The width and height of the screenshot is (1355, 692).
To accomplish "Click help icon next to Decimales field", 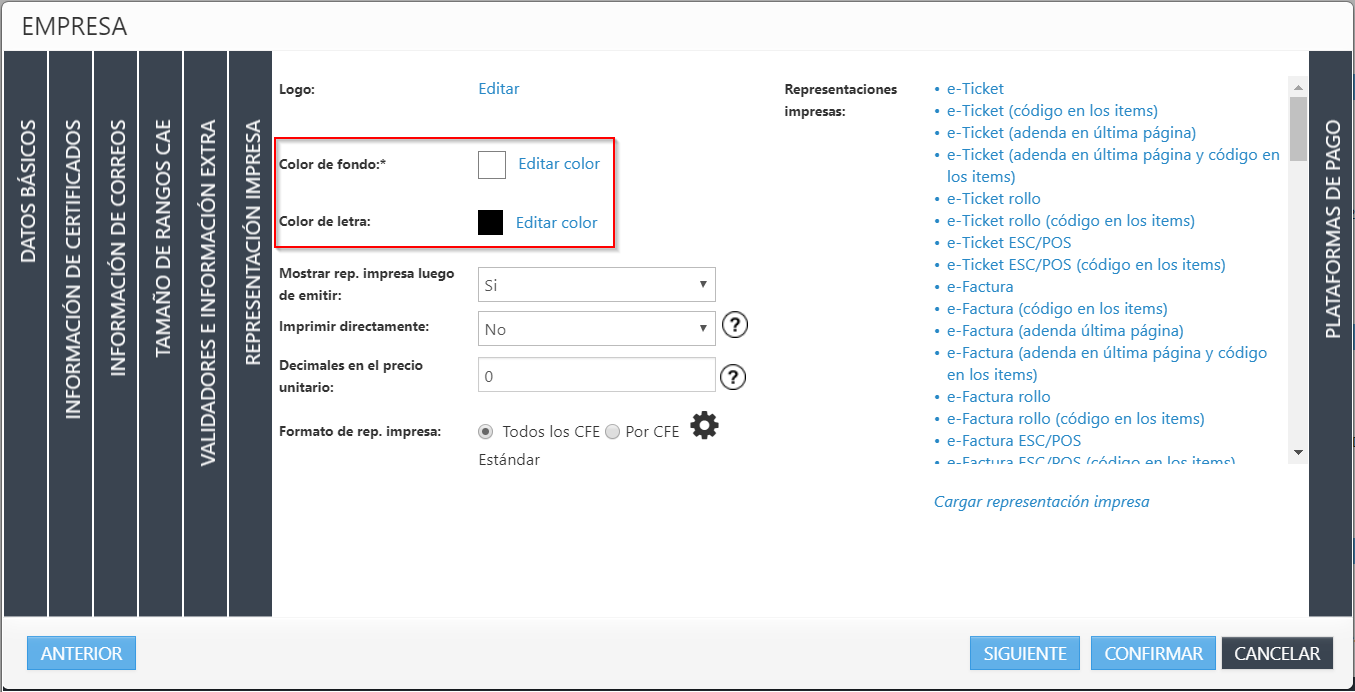I will point(734,377).
